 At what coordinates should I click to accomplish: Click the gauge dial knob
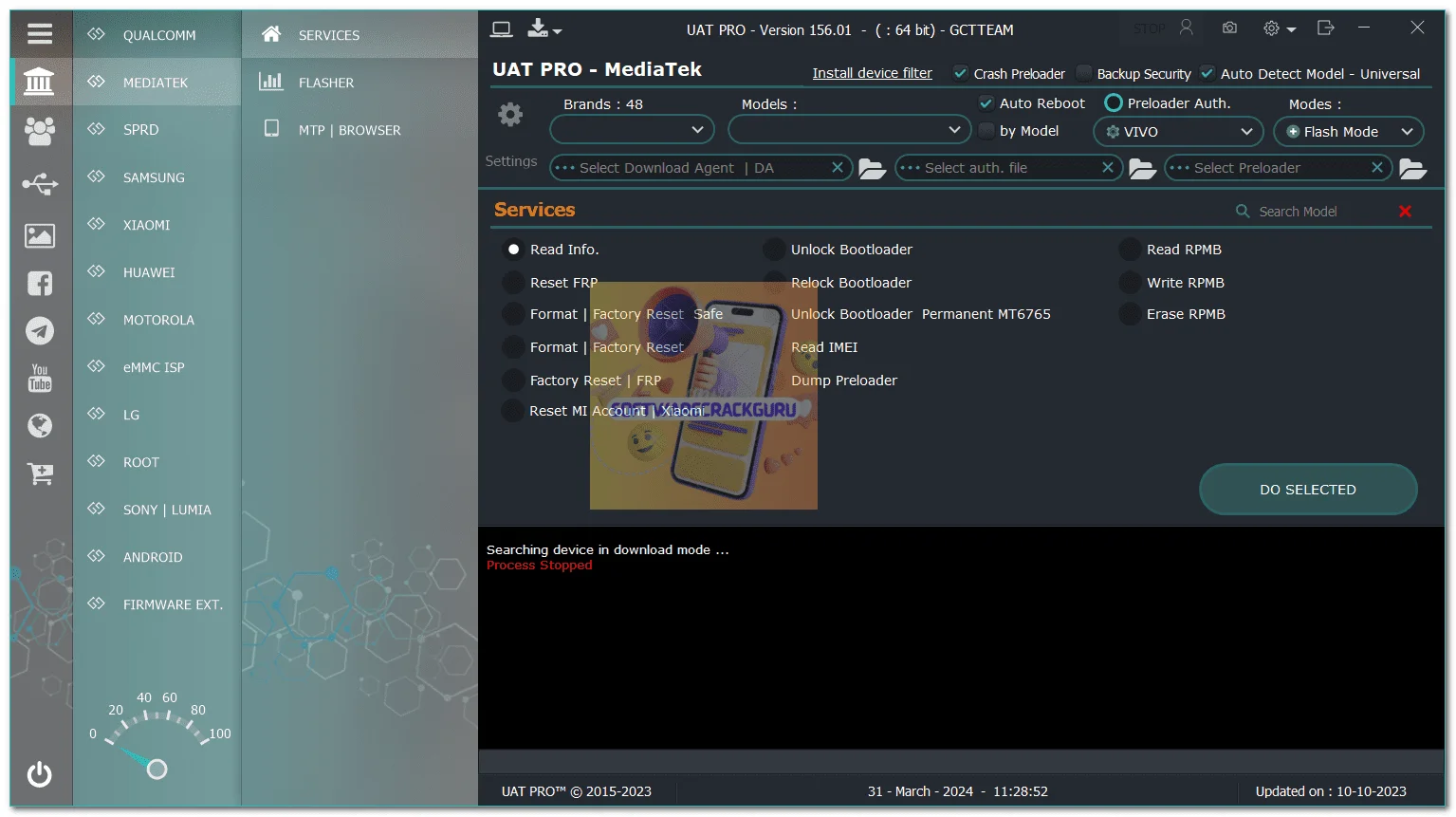[x=157, y=770]
